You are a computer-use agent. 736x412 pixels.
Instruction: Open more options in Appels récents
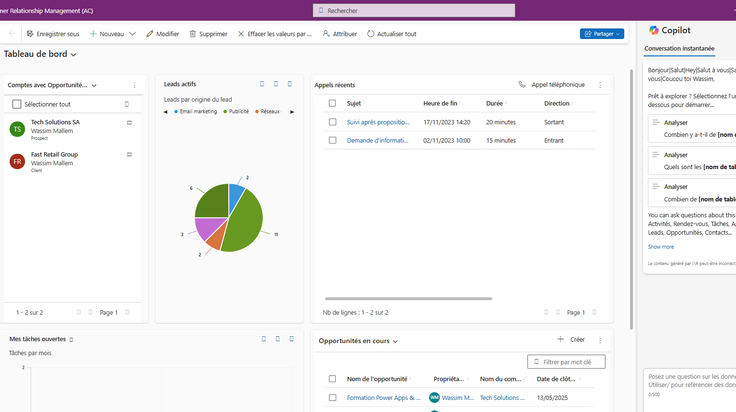[600, 85]
